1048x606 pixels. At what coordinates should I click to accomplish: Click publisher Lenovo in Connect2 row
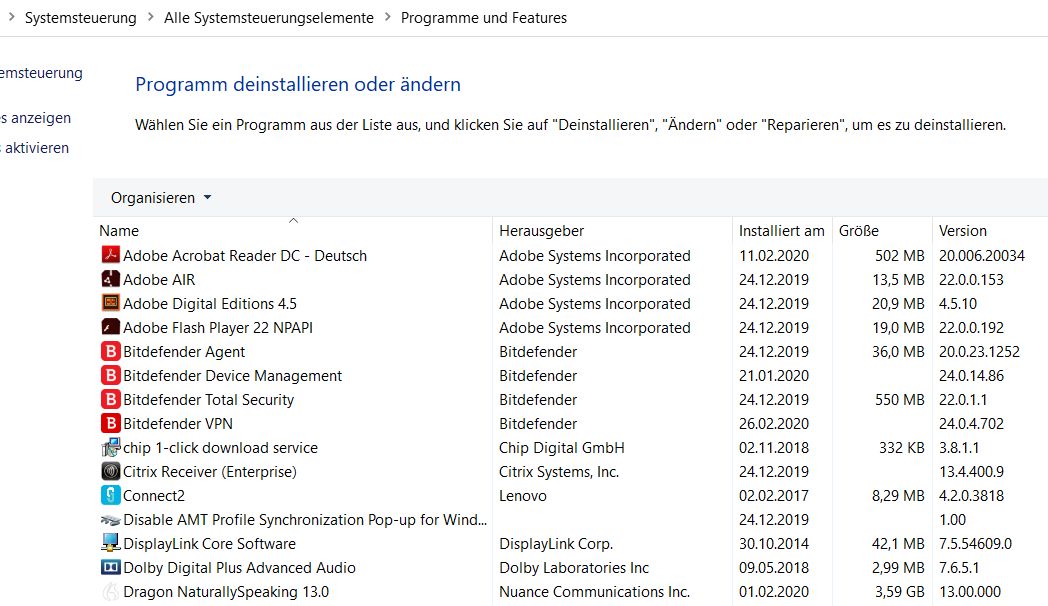click(x=523, y=496)
